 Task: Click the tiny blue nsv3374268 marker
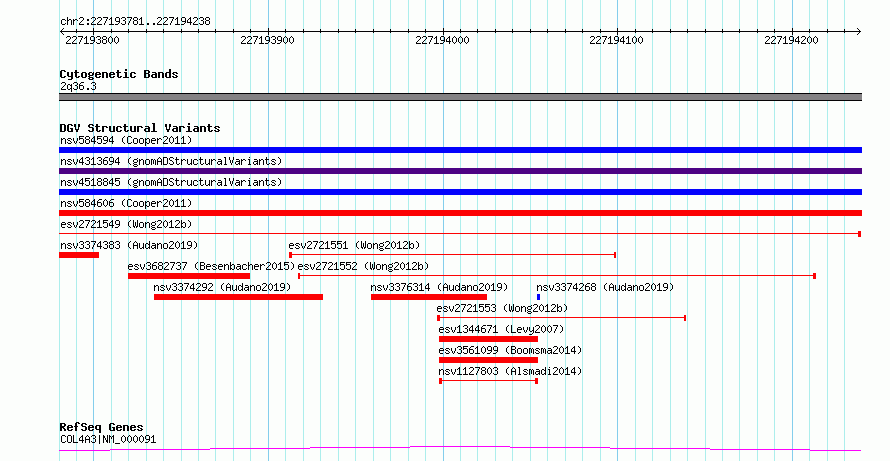click(539, 297)
